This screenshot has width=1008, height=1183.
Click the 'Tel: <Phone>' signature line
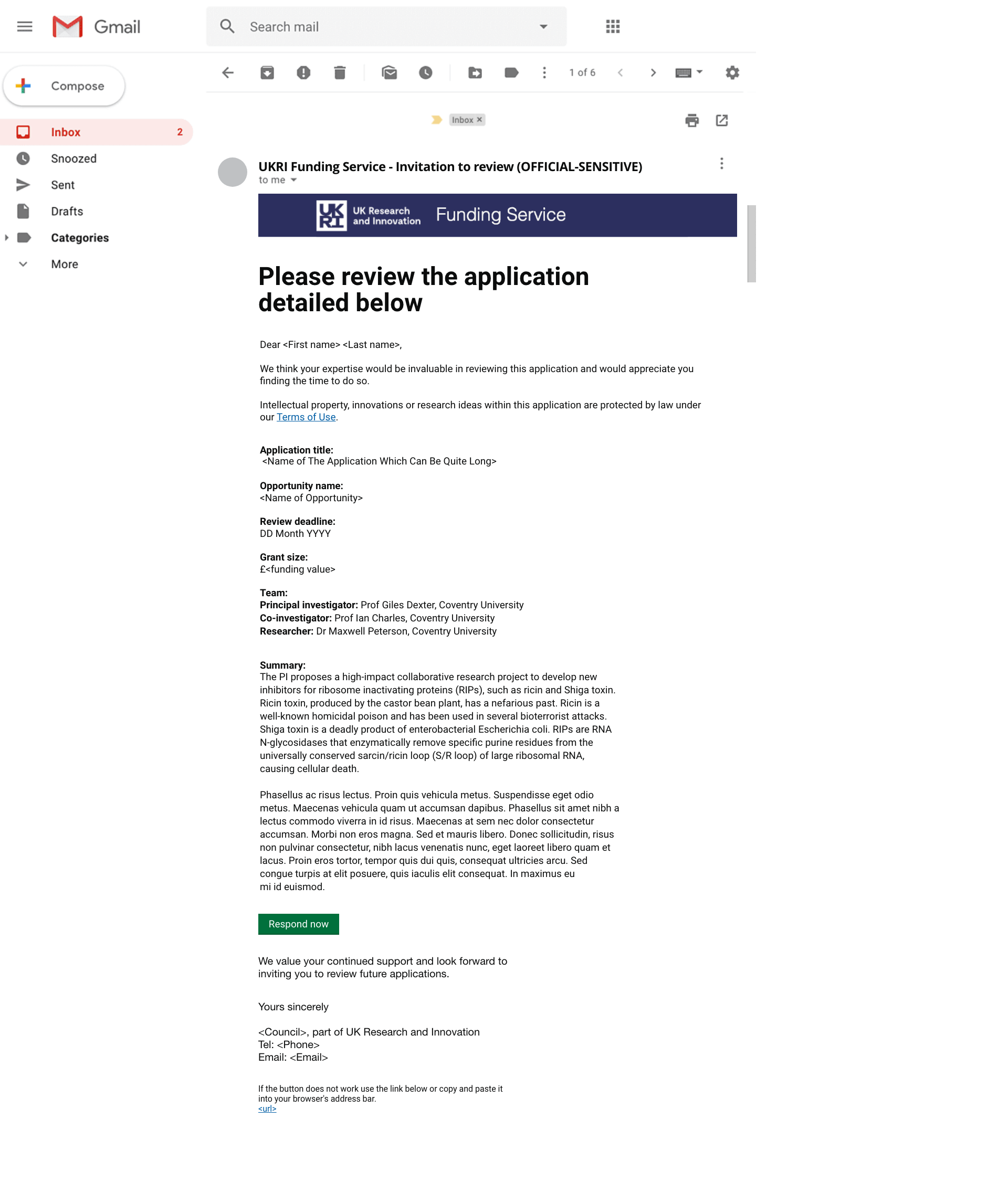[x=289, y=1045]
